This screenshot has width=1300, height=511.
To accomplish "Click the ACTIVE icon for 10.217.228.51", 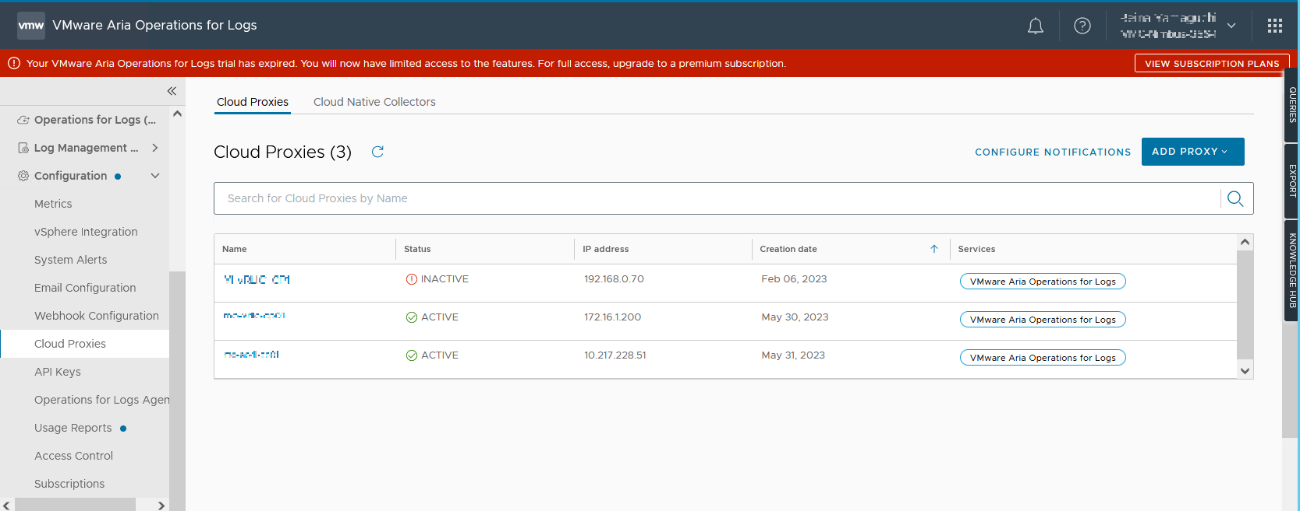I will tap(411, 355).
